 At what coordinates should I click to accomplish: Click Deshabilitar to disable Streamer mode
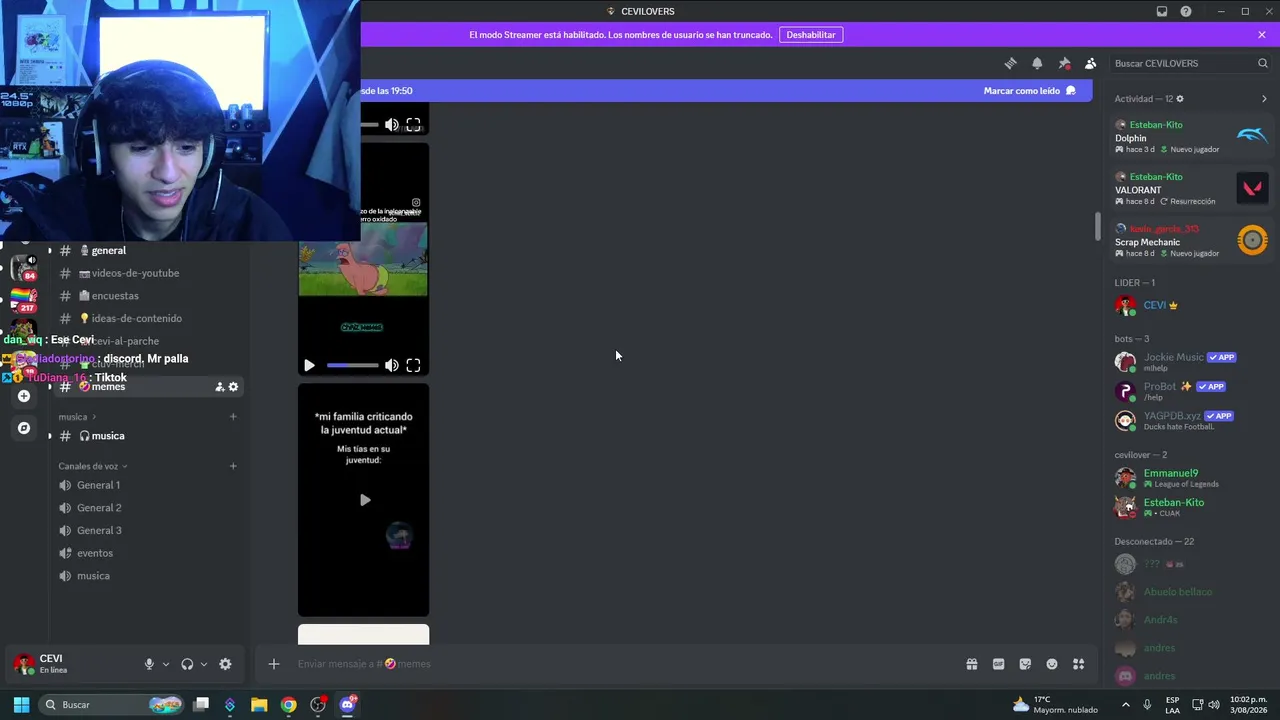click(811, 35)
